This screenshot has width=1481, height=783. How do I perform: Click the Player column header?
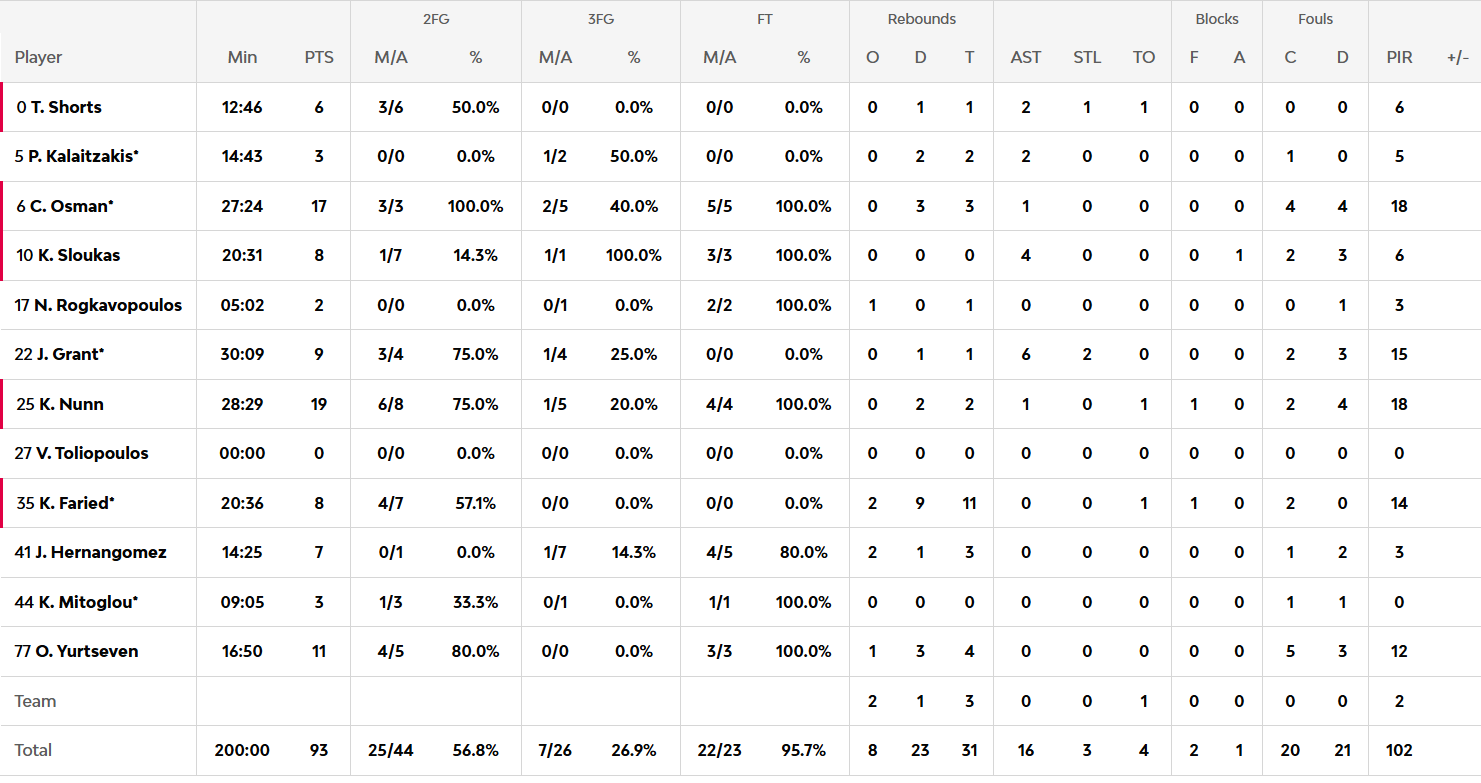(x=39, y=57)
